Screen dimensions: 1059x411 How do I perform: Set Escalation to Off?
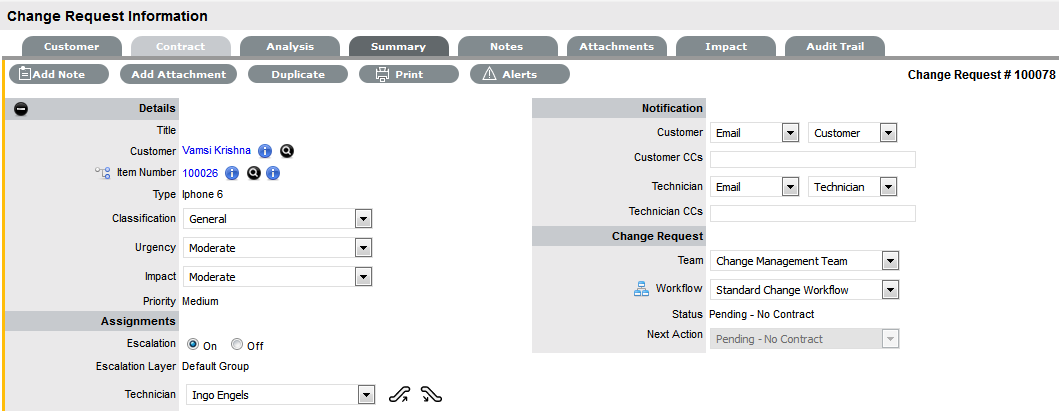click(x=237, y=345)
